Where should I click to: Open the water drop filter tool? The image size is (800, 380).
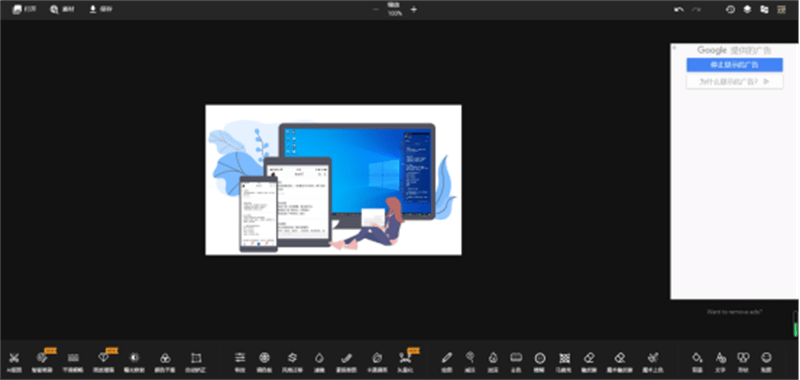319,358
